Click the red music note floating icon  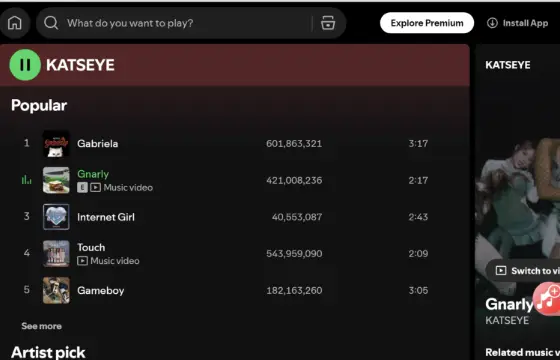[x=547, y=299]
